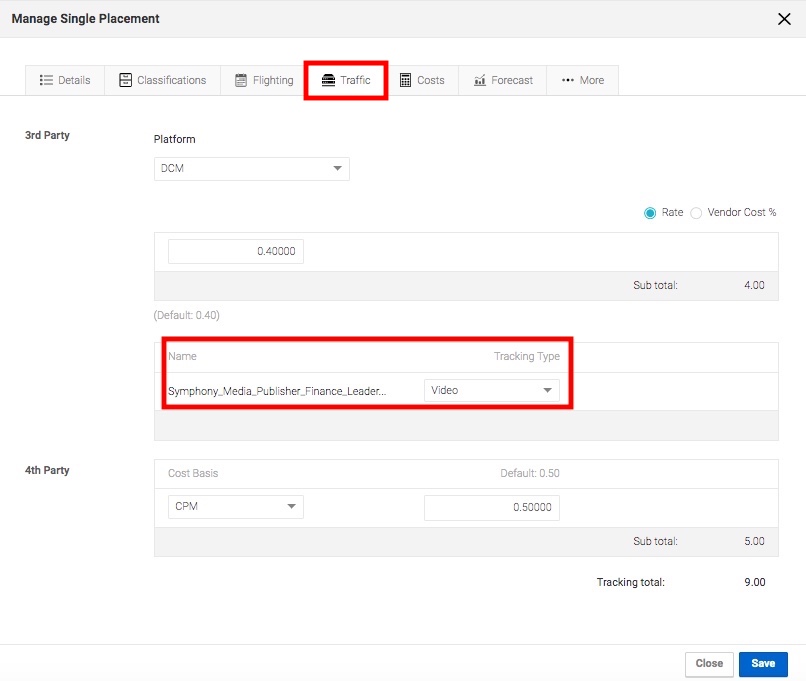Switch to the Forecast tab
The width and height of the screenshot is (806, 681).
point(503,80)
